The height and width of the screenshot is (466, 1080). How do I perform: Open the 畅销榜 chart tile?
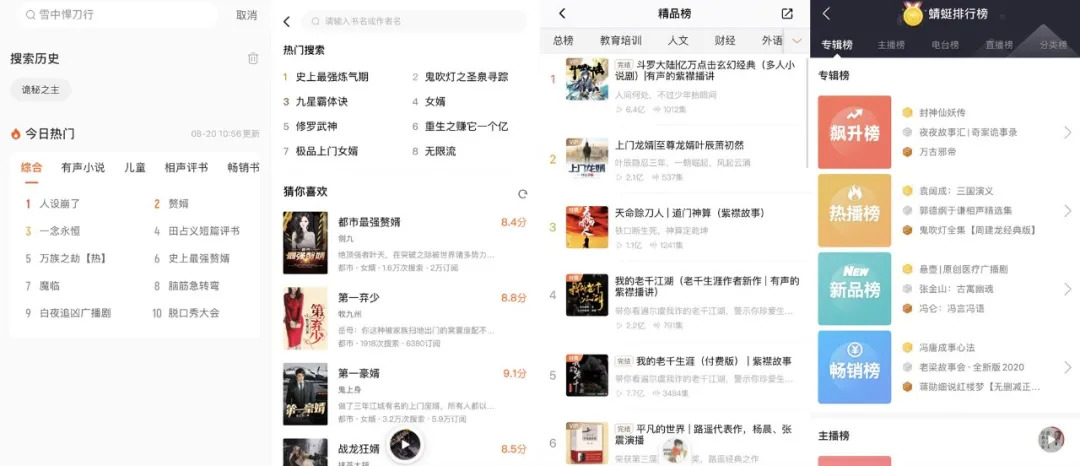pyautogui.click(x=854, y=367)
